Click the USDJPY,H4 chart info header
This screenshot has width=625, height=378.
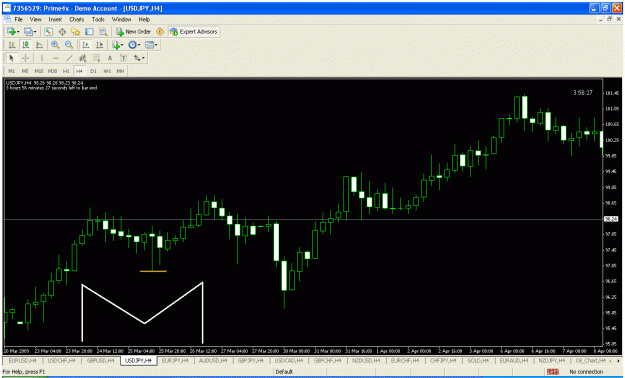[x=45, y=83]
